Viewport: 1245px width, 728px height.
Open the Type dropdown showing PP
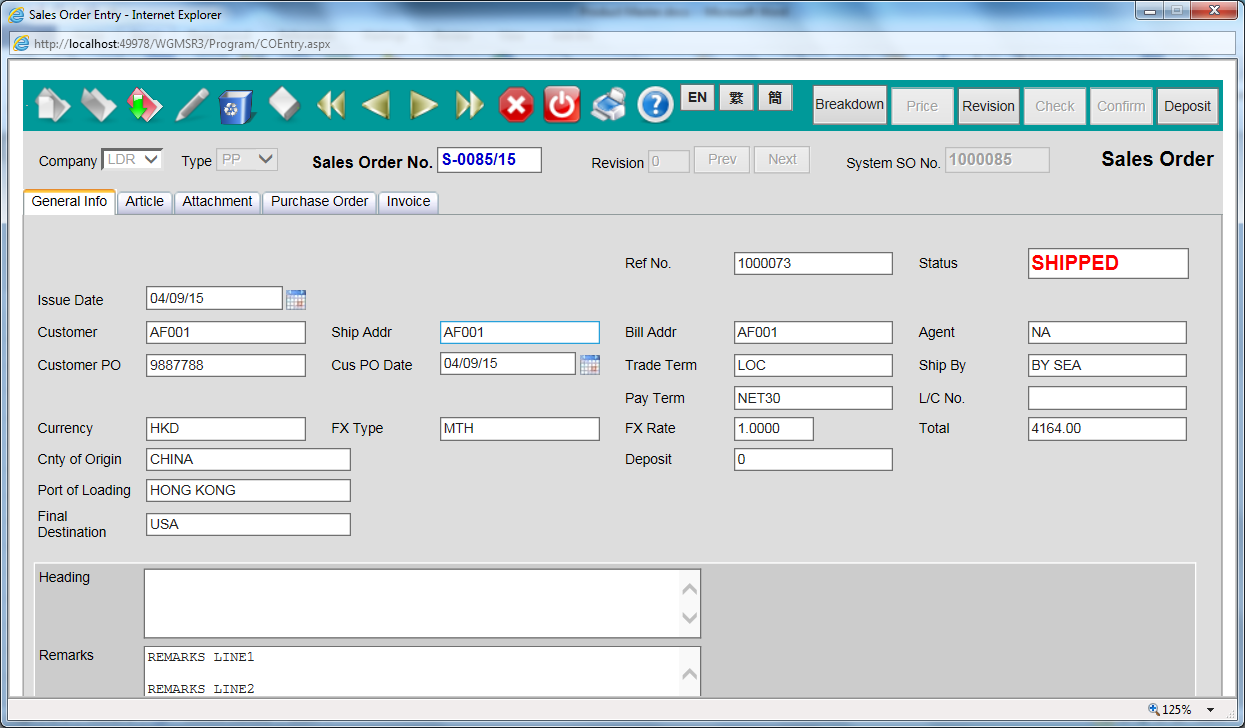click(247, 159)
